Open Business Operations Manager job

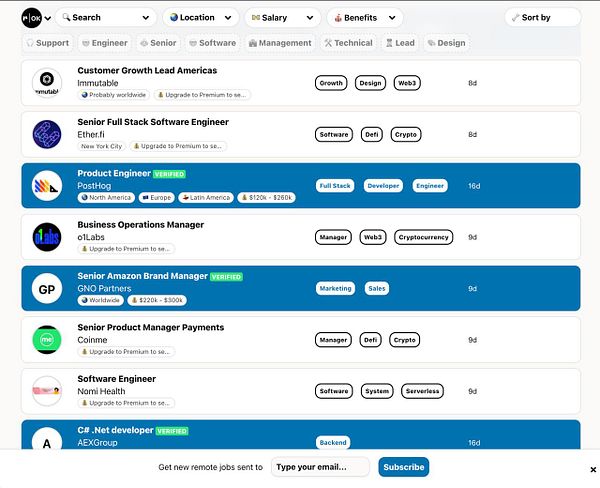tap(140, 225)
